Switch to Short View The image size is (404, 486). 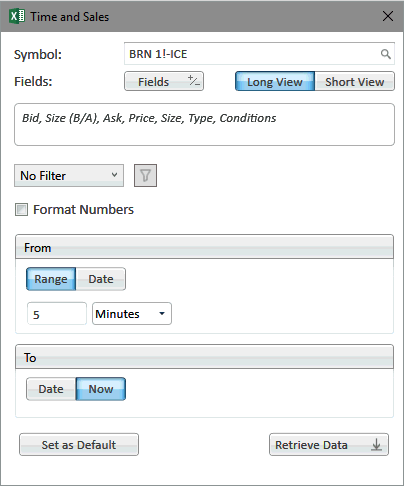pos(355,81)
